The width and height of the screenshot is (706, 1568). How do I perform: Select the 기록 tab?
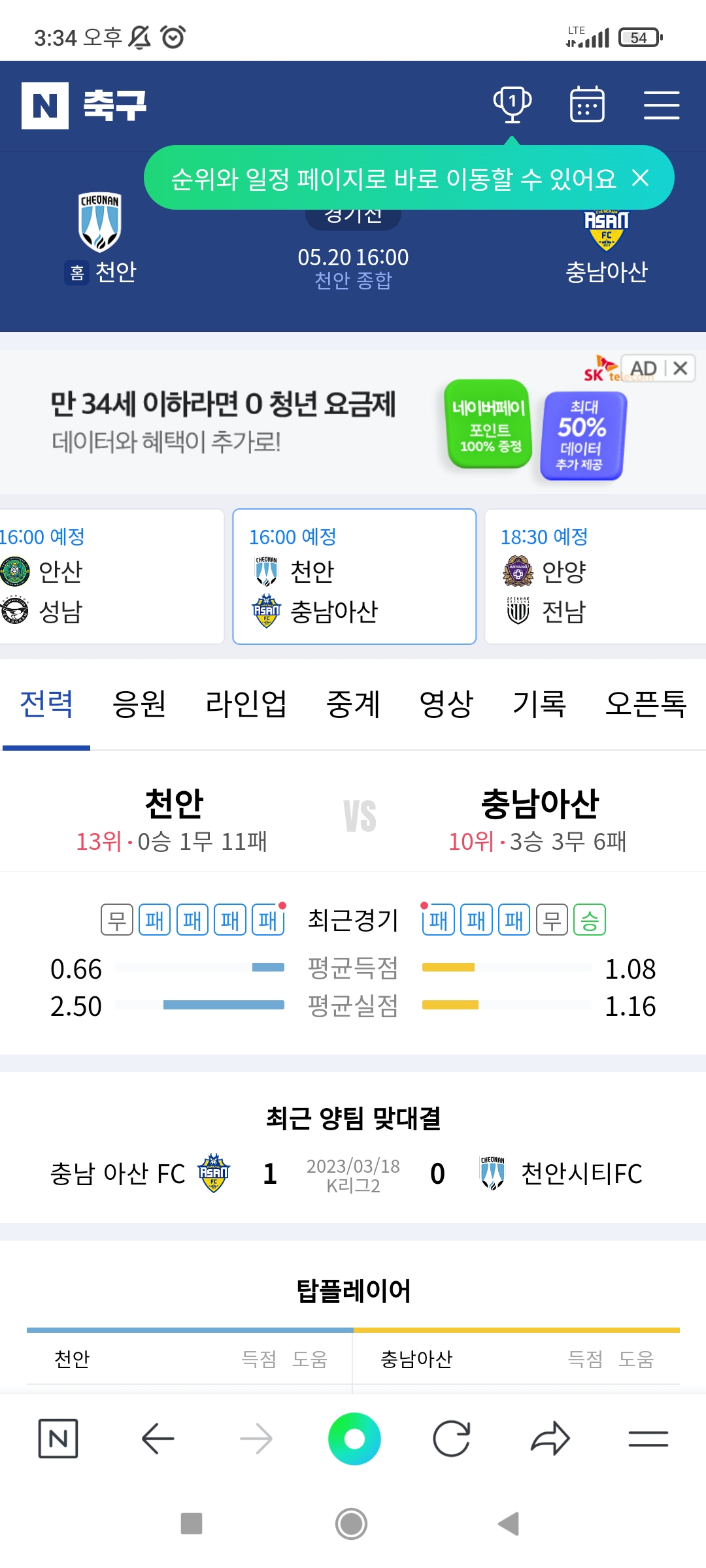pyautogui.click(x=539, y=704)
